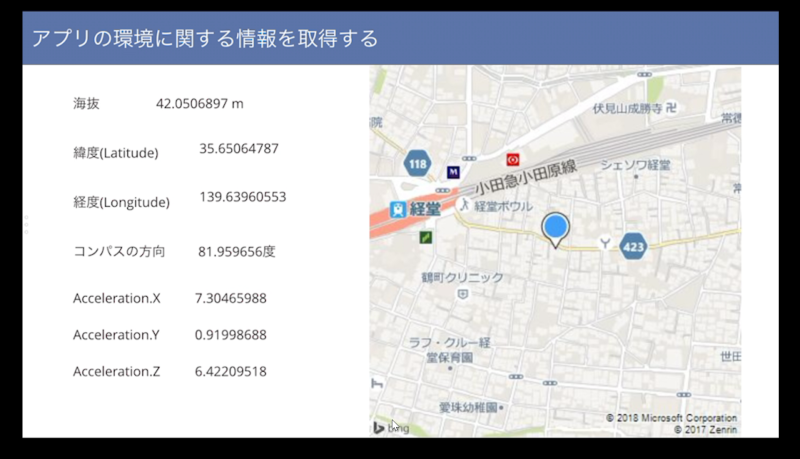Click the 経堂 train station icon

coord(398,209)
